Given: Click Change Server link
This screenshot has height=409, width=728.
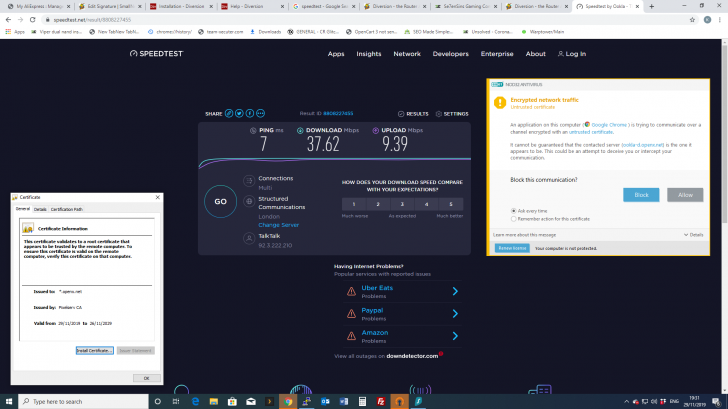Looking at the screenshot, I should (x=279, y=225).
